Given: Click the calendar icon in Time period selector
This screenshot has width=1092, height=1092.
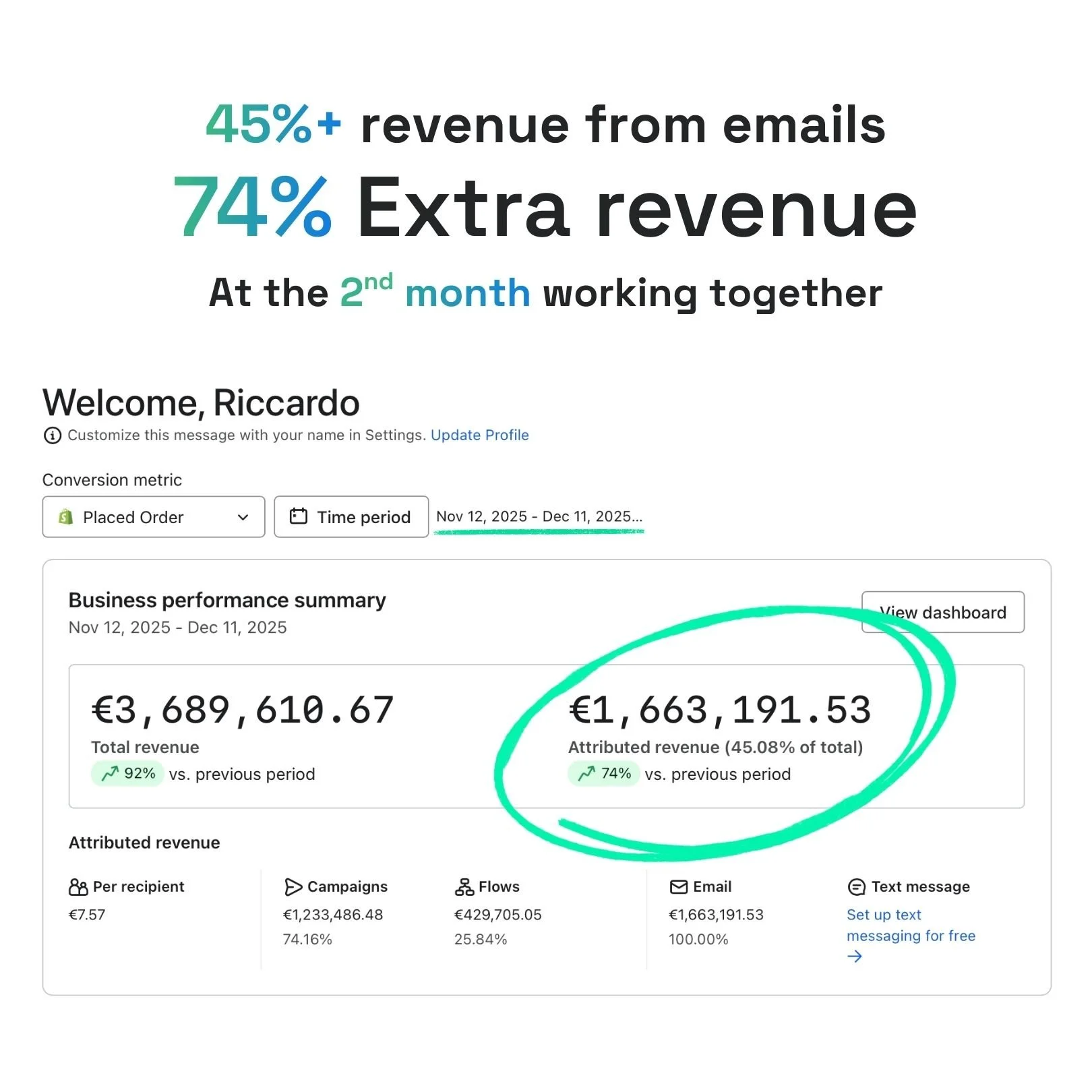Looking at the screenshot, I should [x=299, y=516].
